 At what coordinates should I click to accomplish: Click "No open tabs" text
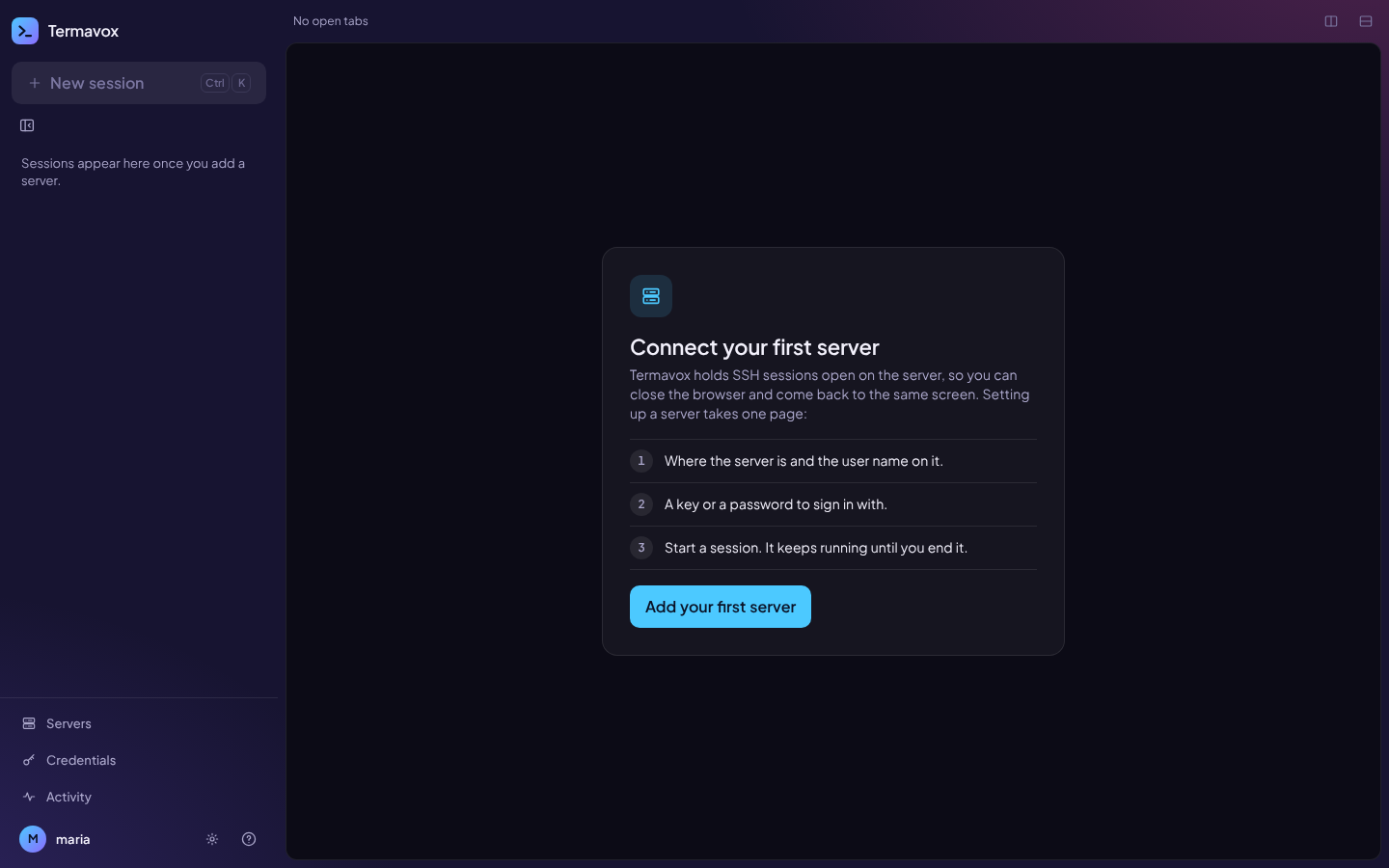click(331, 21)
